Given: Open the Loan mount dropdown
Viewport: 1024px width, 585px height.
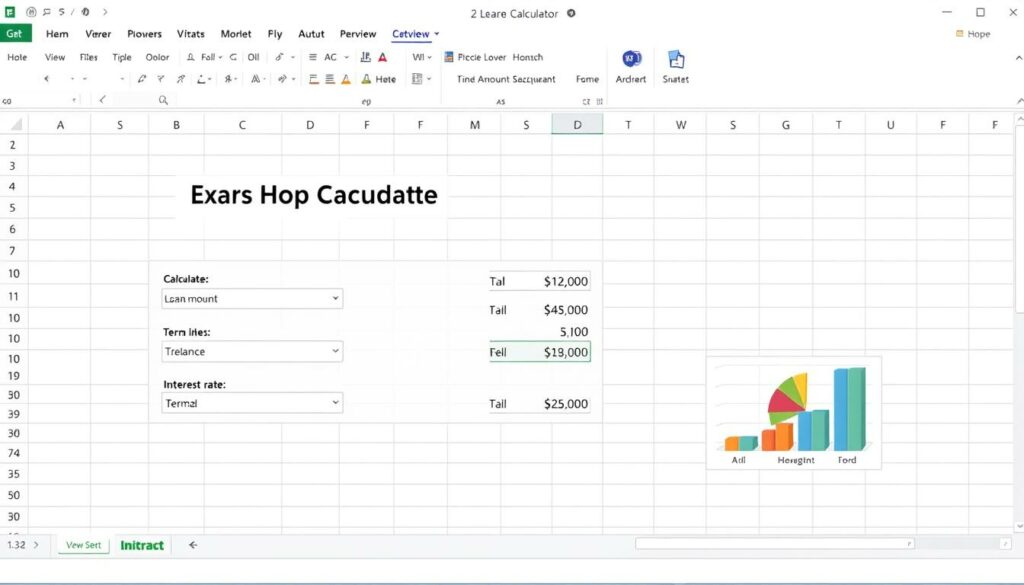Looking at the screenshot, I should pos(252,298).
